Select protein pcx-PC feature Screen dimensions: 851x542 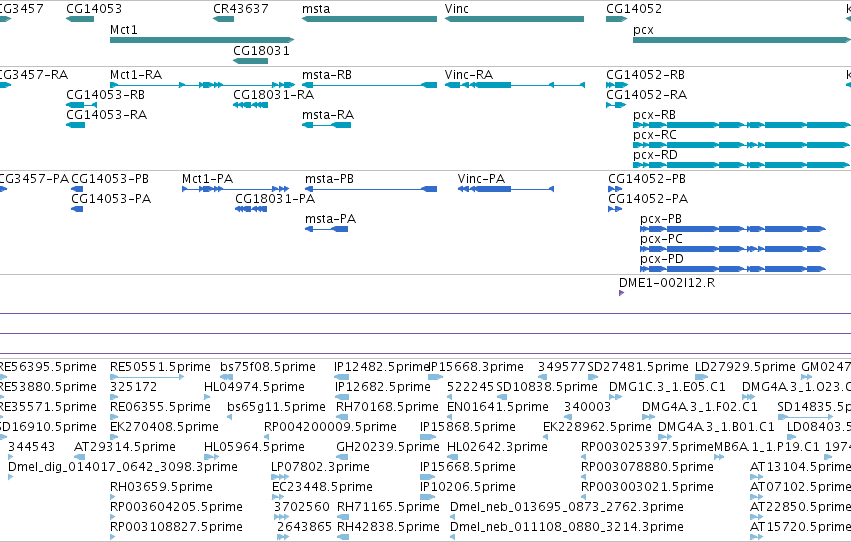(733, 249)
